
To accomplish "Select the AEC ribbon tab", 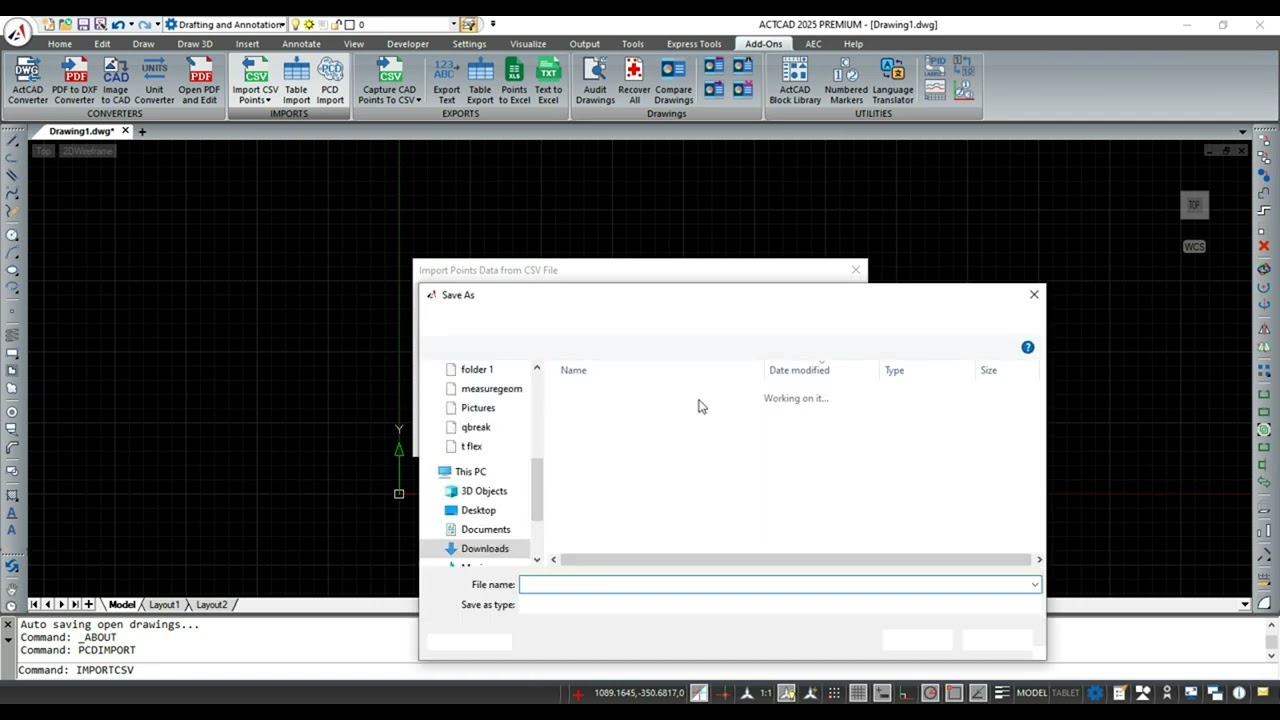I will pos(813,44).
